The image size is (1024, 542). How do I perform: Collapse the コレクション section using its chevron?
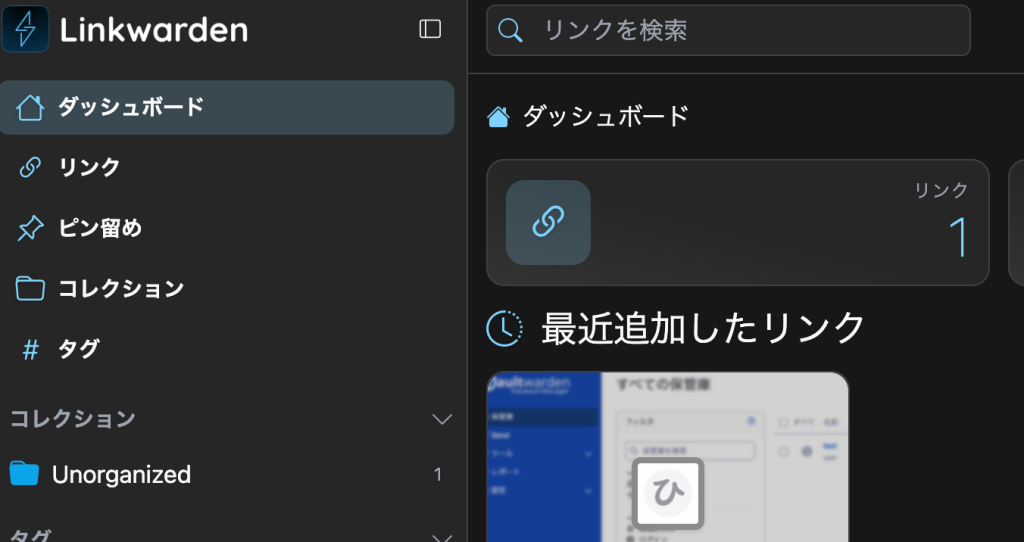coord(441,419)
